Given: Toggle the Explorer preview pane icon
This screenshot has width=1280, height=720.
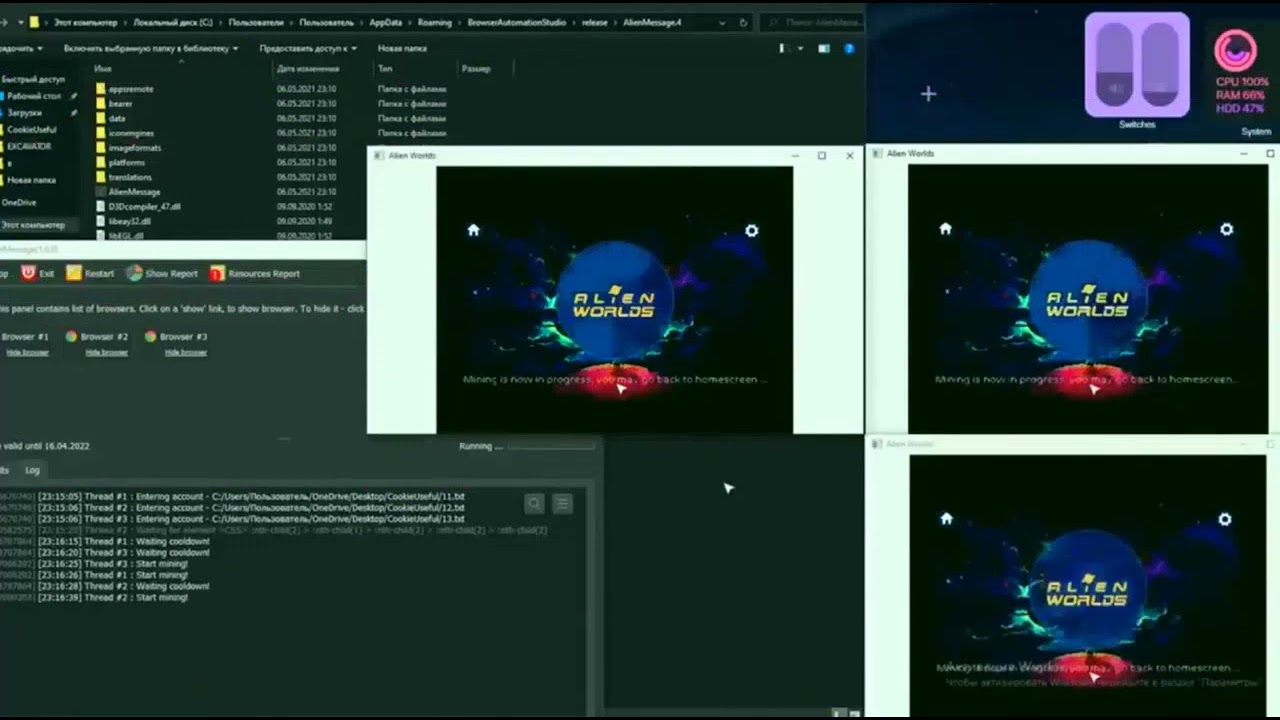Looking at the screenshot, I should 824,48.
